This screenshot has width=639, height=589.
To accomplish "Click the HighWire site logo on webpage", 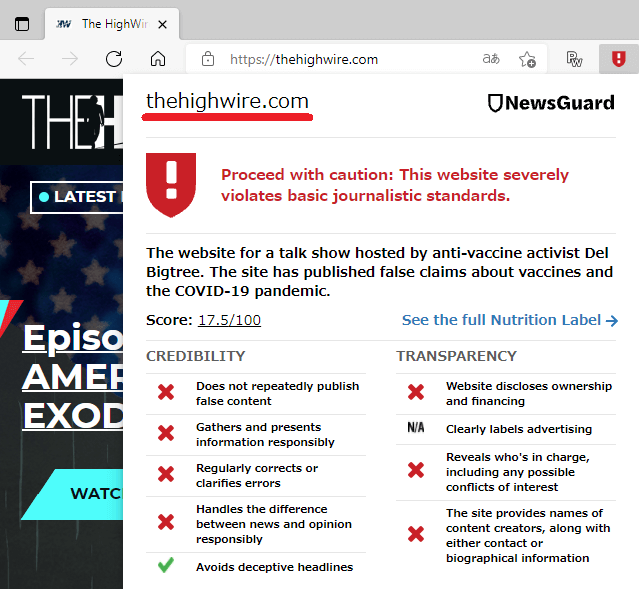I will coord(72,121).
